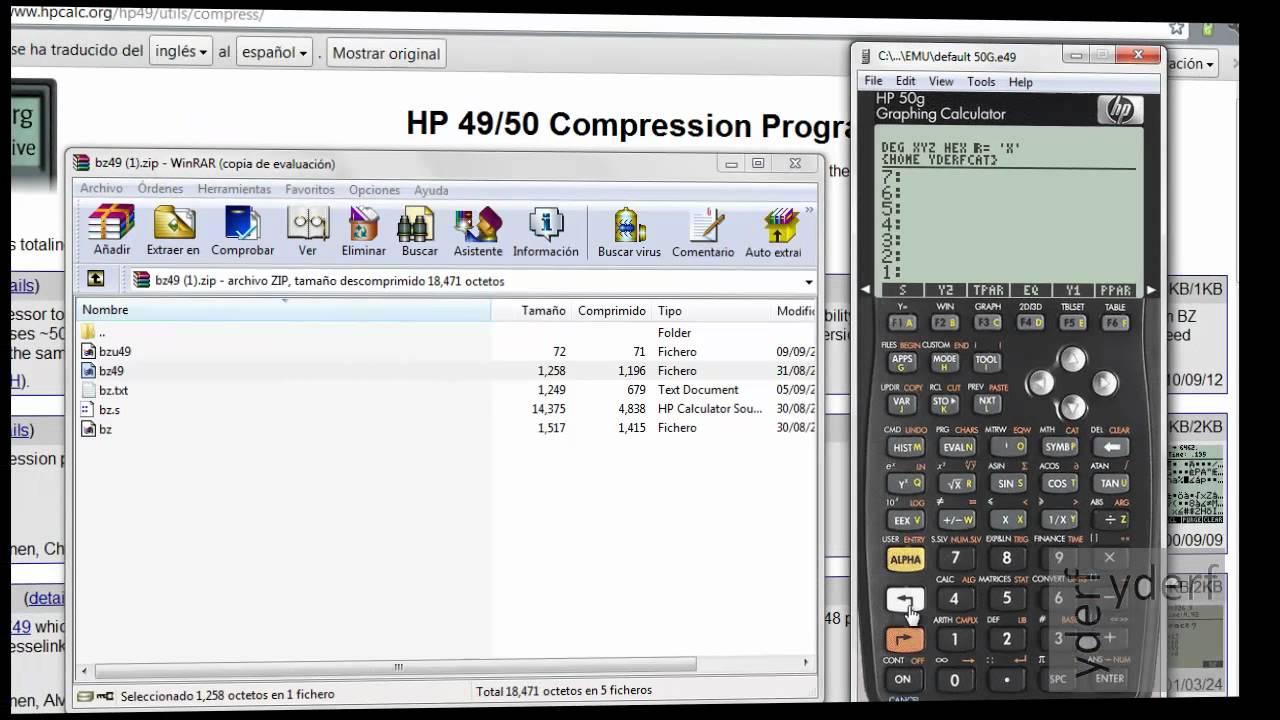Image resolution: width=1280 pixels, height=720 pixels.
Task: Open the emulator Edit menu
Action: click(905, 81)
